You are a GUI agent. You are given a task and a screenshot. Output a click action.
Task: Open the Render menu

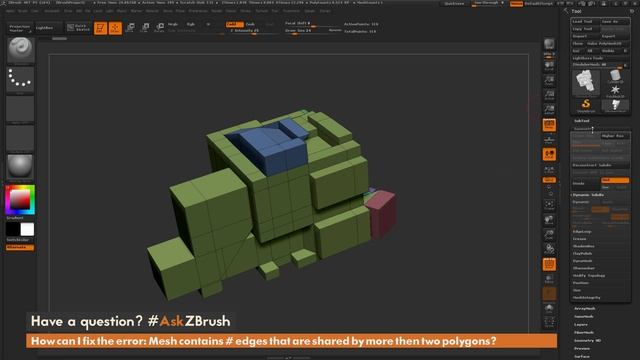tap(216, 11)
